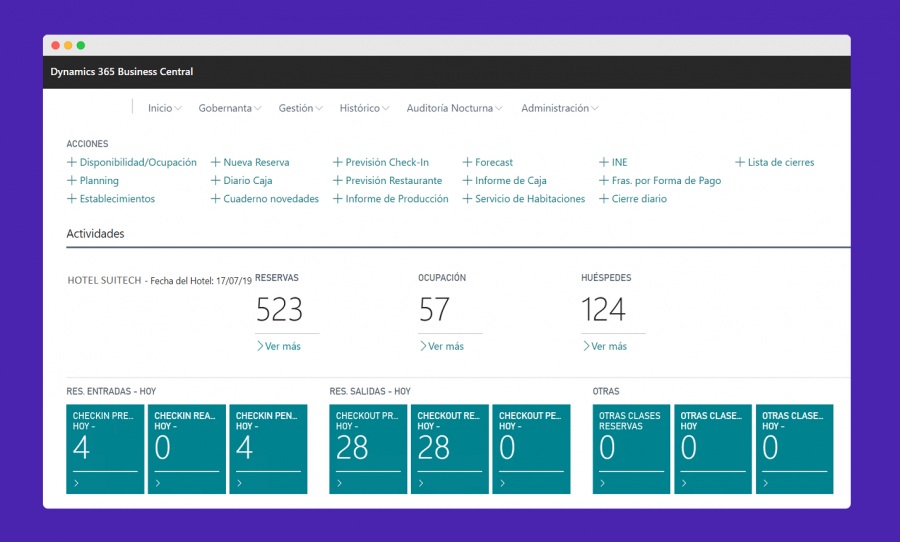Click Ver más under Ocupación
The width and height of the screenshot is (900, 542).
click(x=442, y=346)
